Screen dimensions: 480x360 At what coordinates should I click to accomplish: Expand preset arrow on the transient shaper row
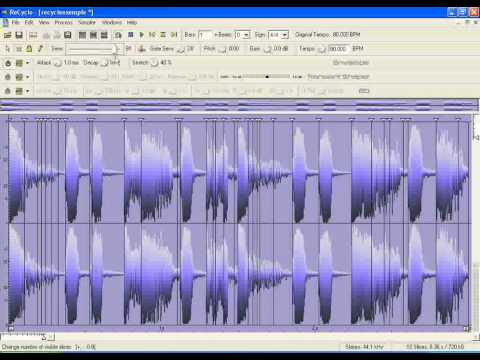coord(28,77)
